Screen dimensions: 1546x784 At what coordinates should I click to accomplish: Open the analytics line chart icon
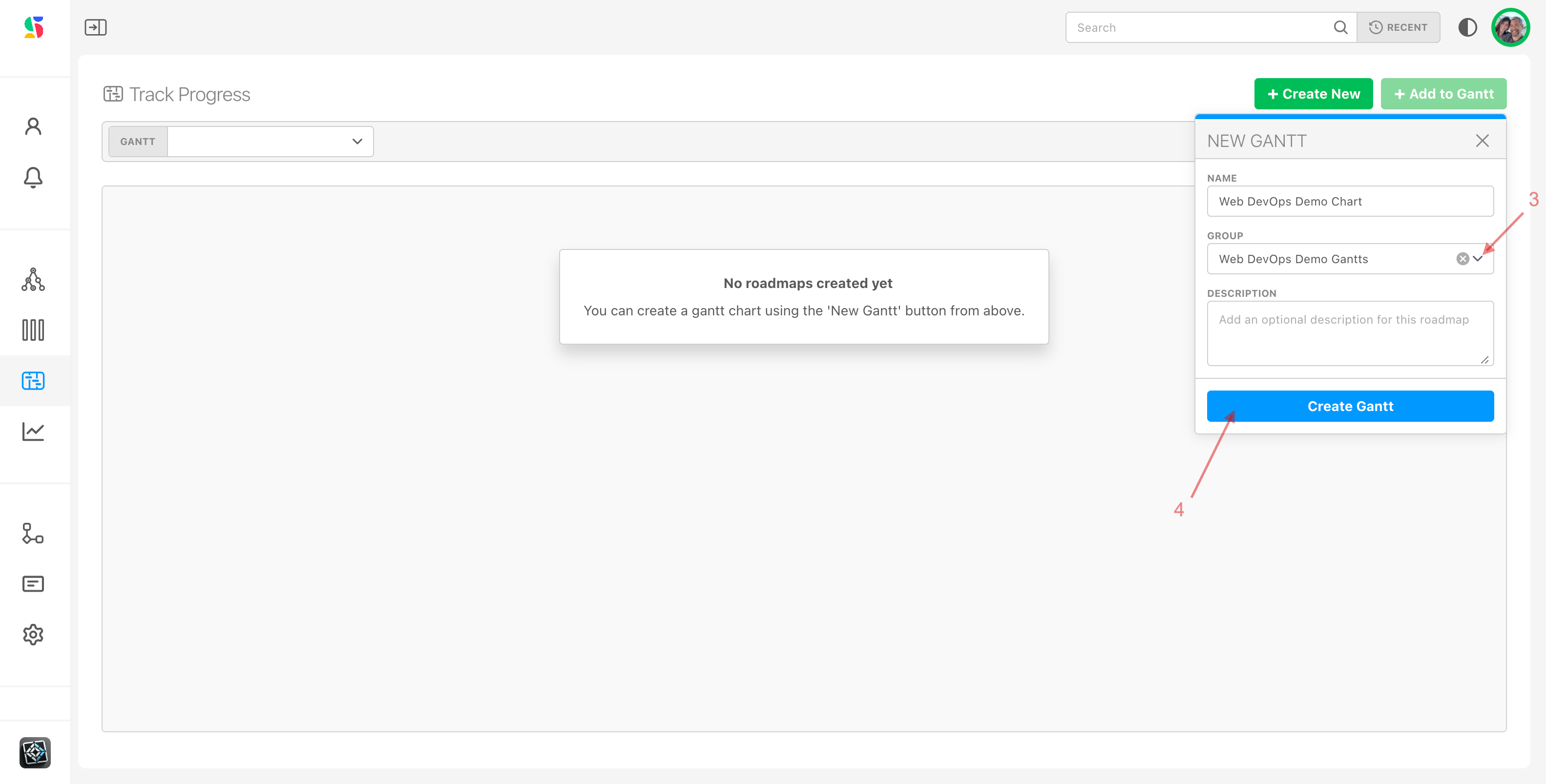[x=33, y=431]
